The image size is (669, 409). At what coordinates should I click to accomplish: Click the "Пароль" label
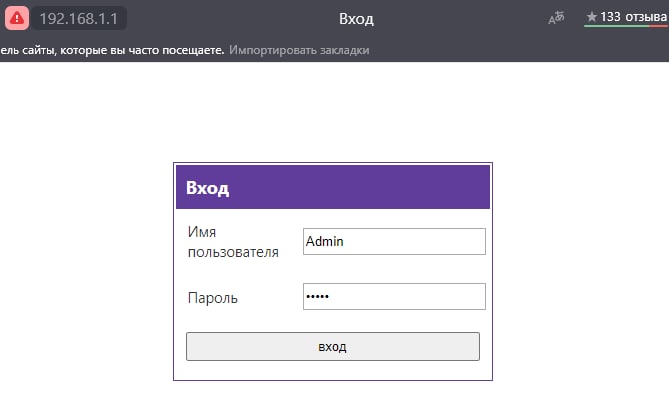coord(212,298)
